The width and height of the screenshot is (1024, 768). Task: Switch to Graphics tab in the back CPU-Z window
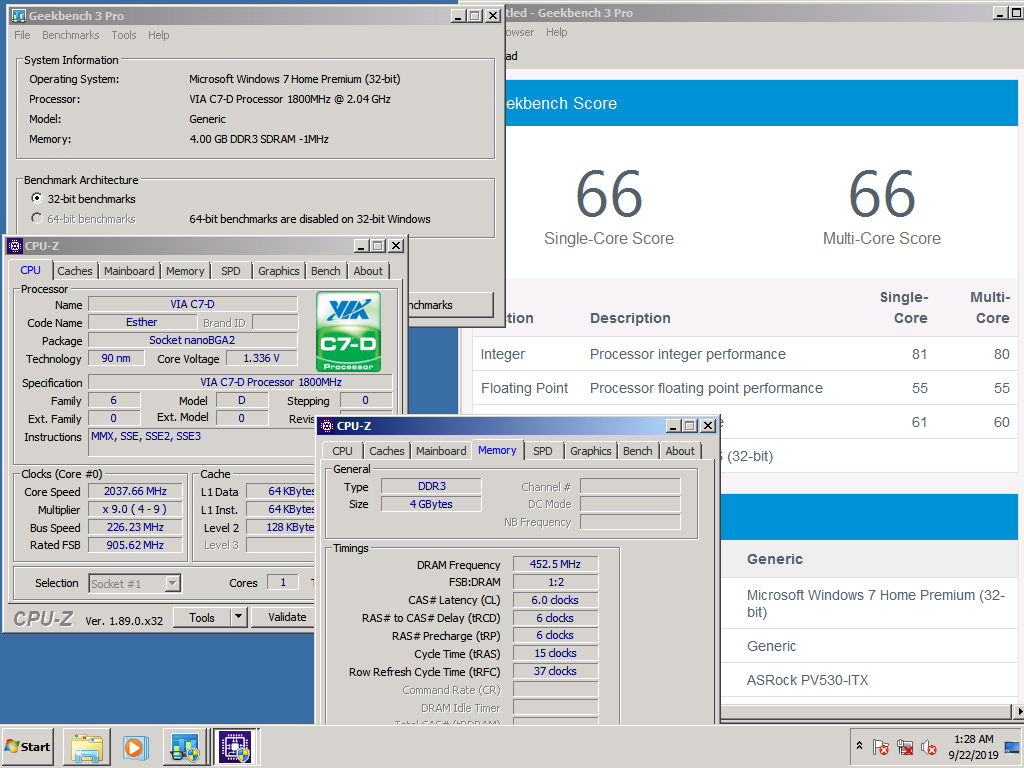(x=278, y=271)
